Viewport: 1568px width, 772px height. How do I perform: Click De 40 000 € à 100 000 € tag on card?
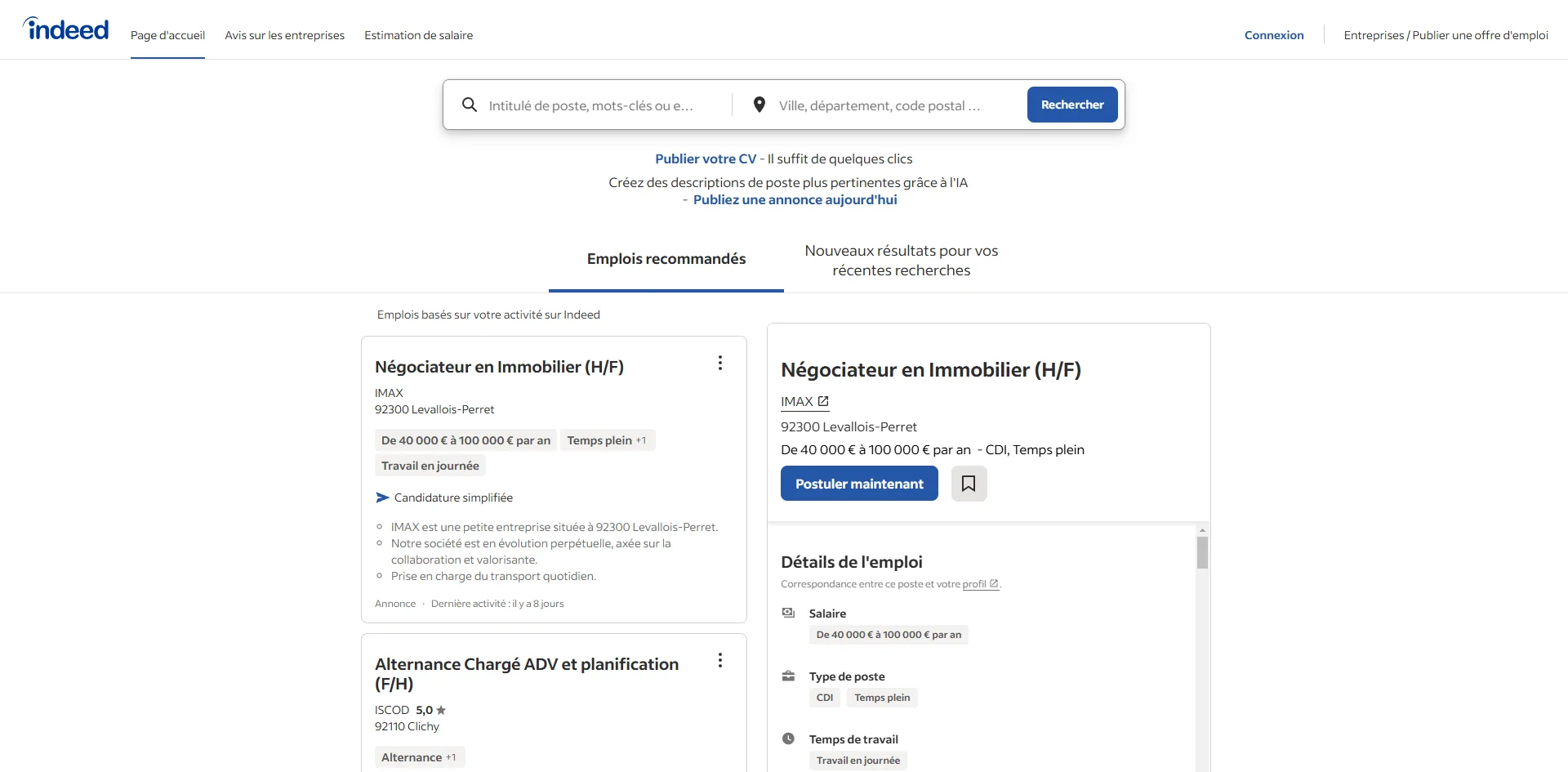coord(465,440)
